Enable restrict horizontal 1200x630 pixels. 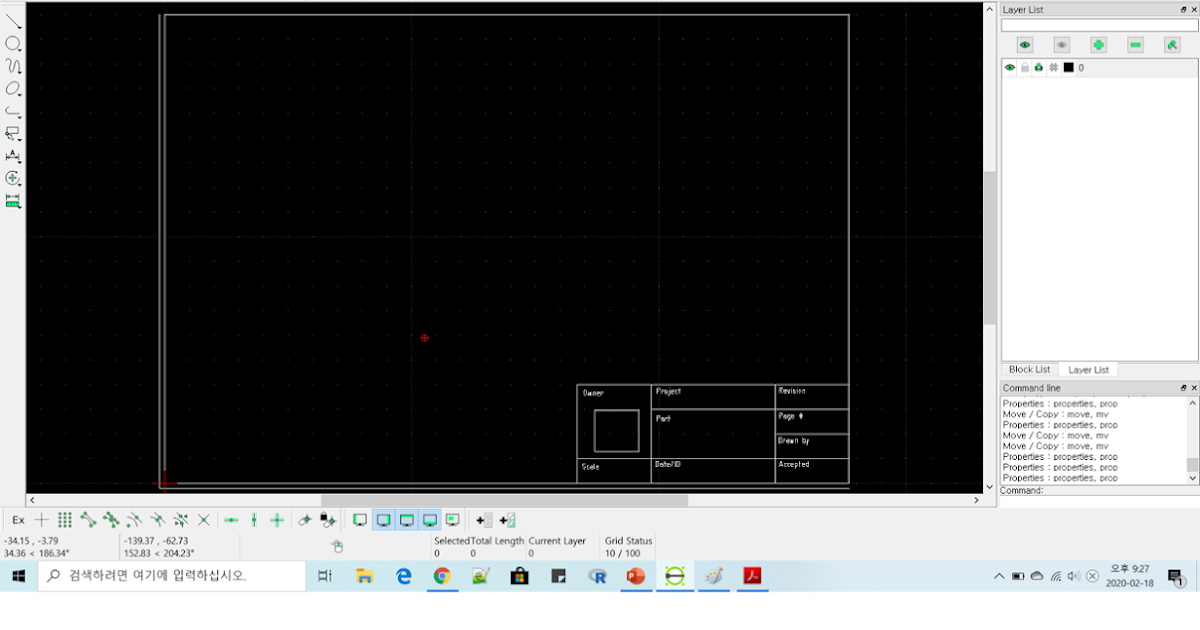tap(231, 520)
